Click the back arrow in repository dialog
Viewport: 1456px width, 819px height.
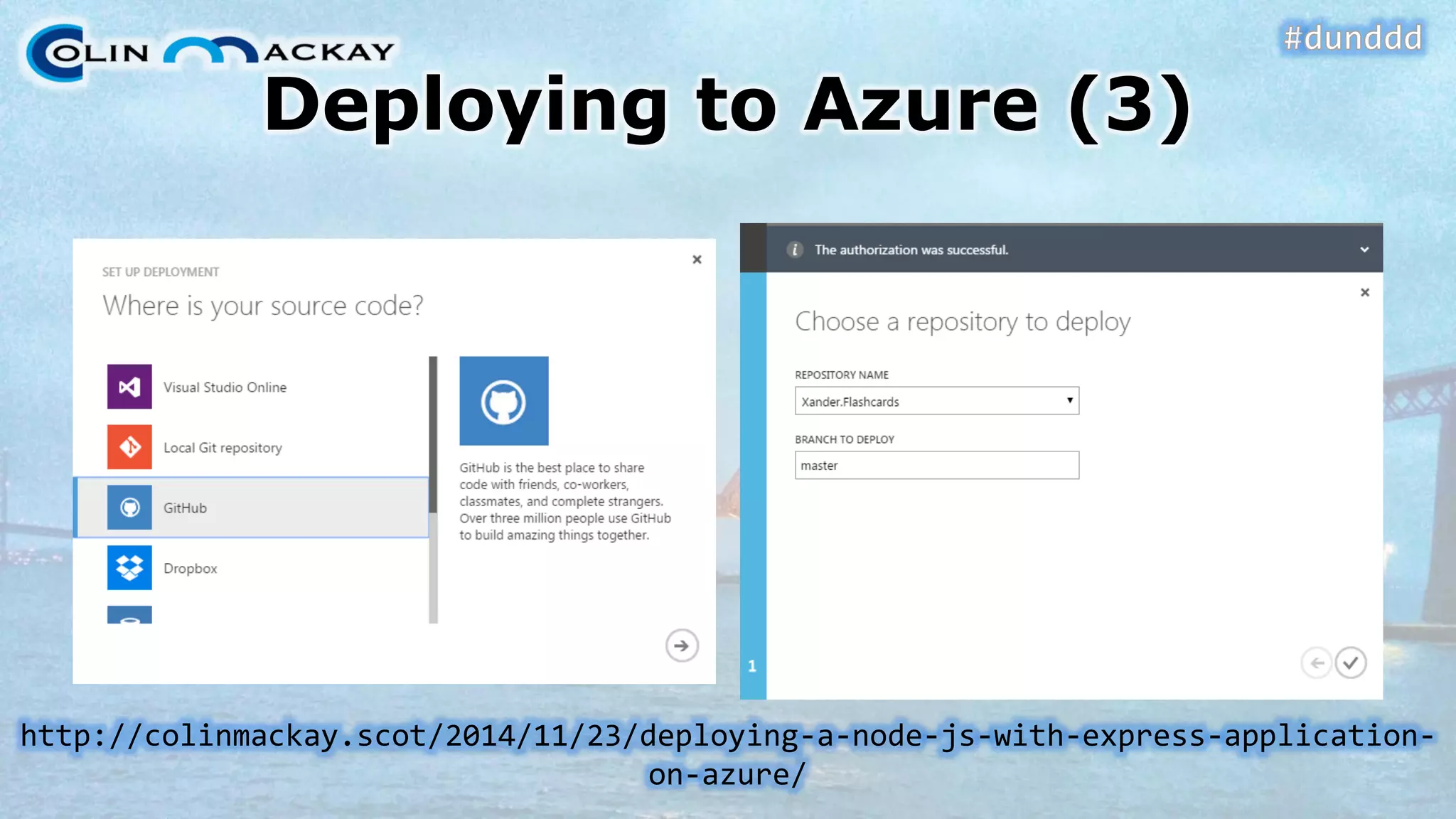[x=1317, y=663]
